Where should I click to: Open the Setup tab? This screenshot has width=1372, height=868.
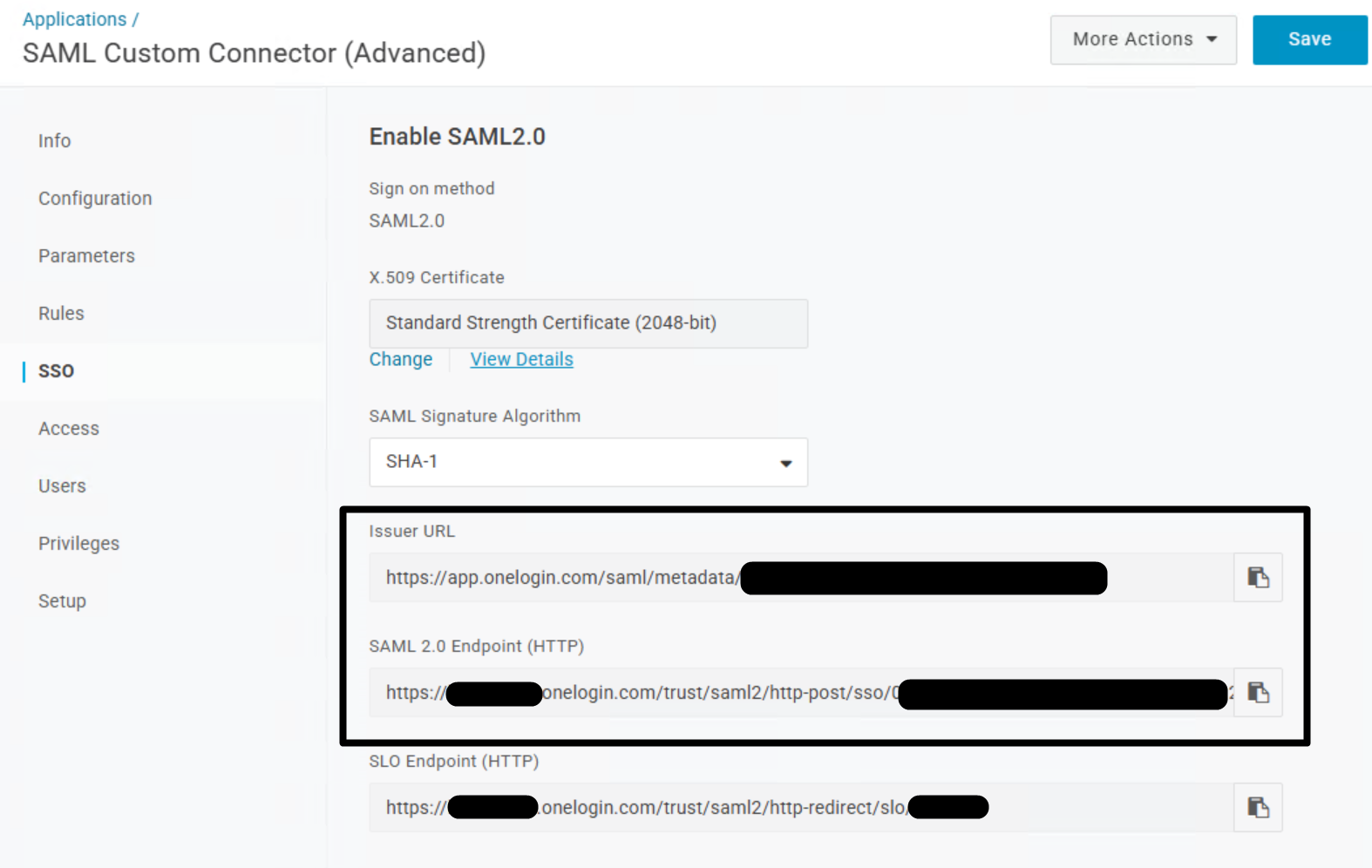click(62, 601)
